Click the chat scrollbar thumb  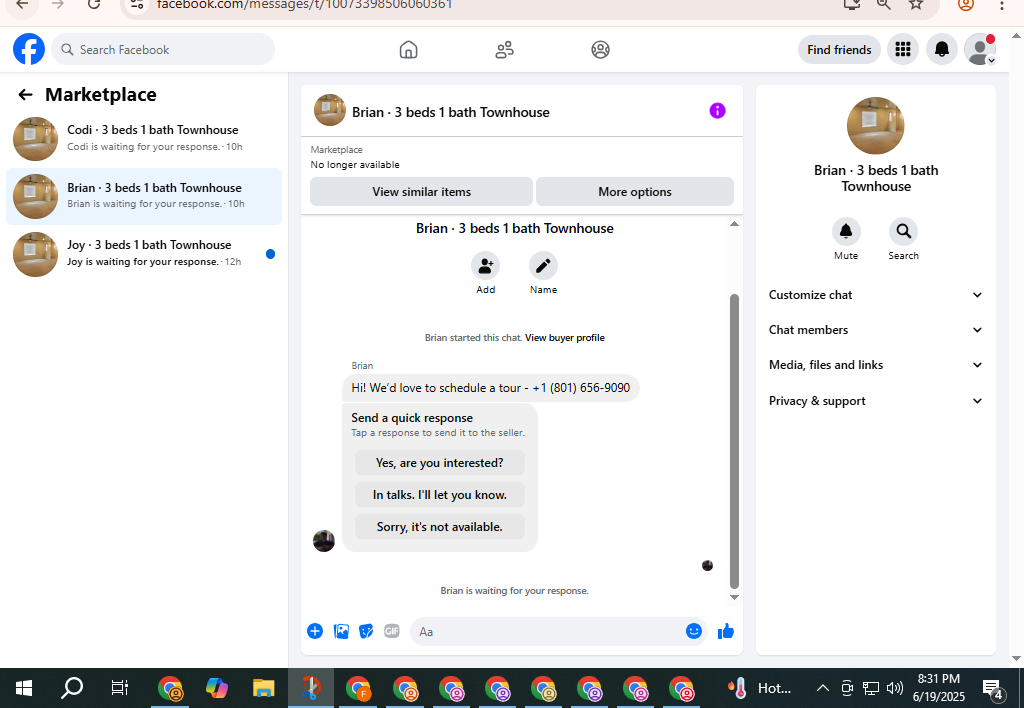[734, 442]
